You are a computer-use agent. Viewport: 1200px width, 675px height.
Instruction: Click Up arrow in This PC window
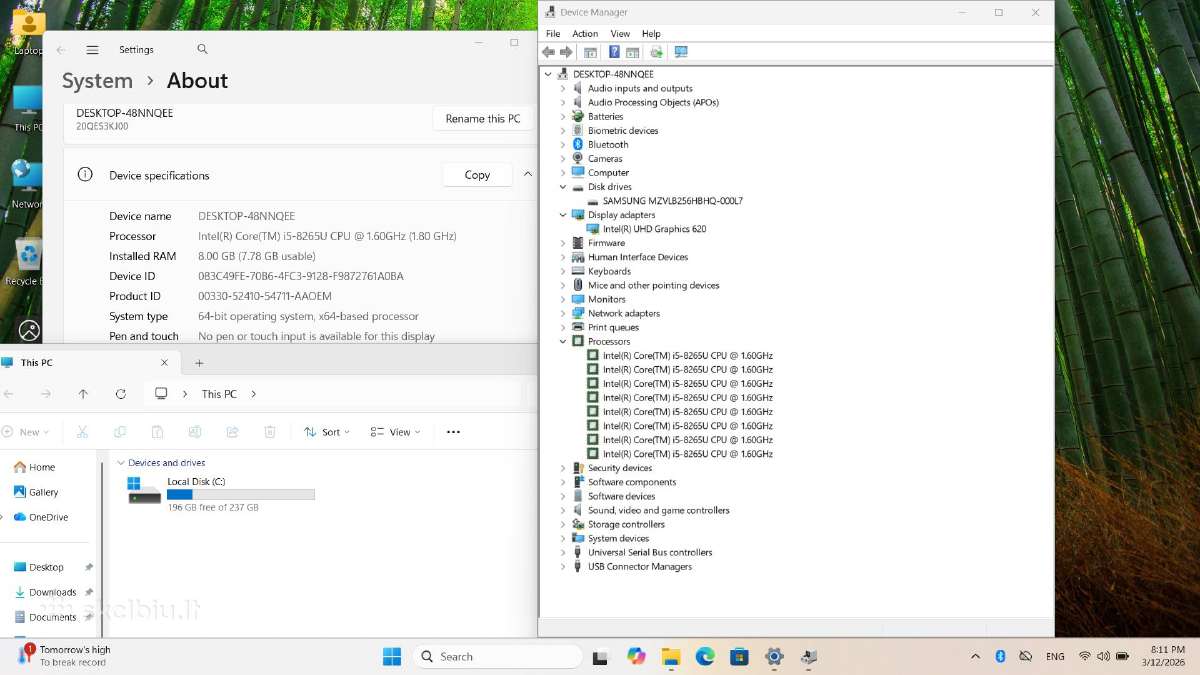point(83,394)
